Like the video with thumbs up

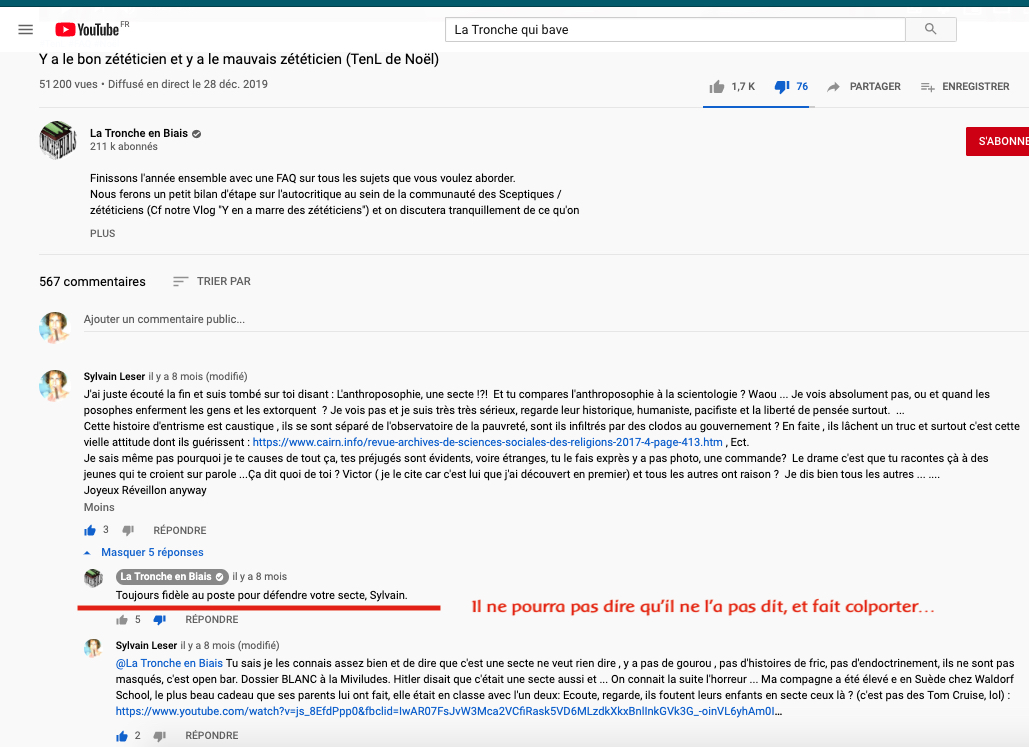[x=717, y=87]
